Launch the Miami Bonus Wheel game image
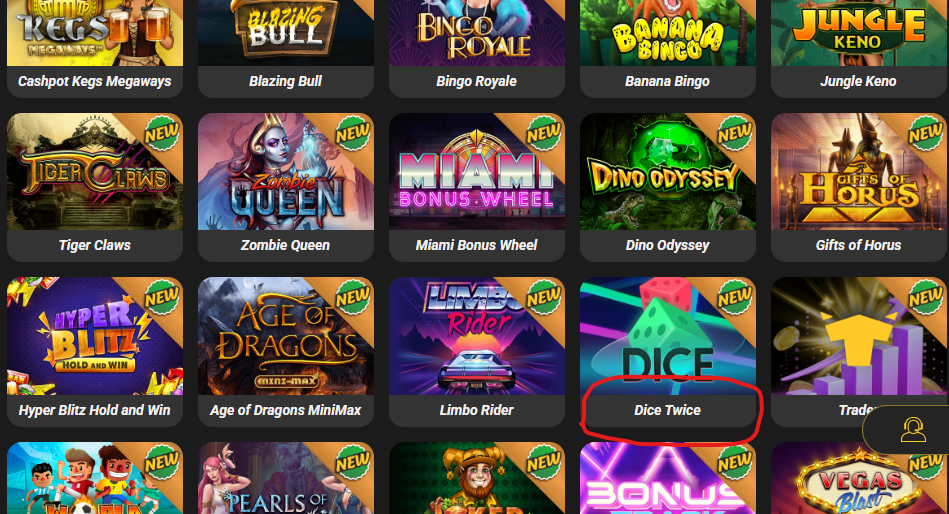The image size is (949, 514). pos(477,171)
